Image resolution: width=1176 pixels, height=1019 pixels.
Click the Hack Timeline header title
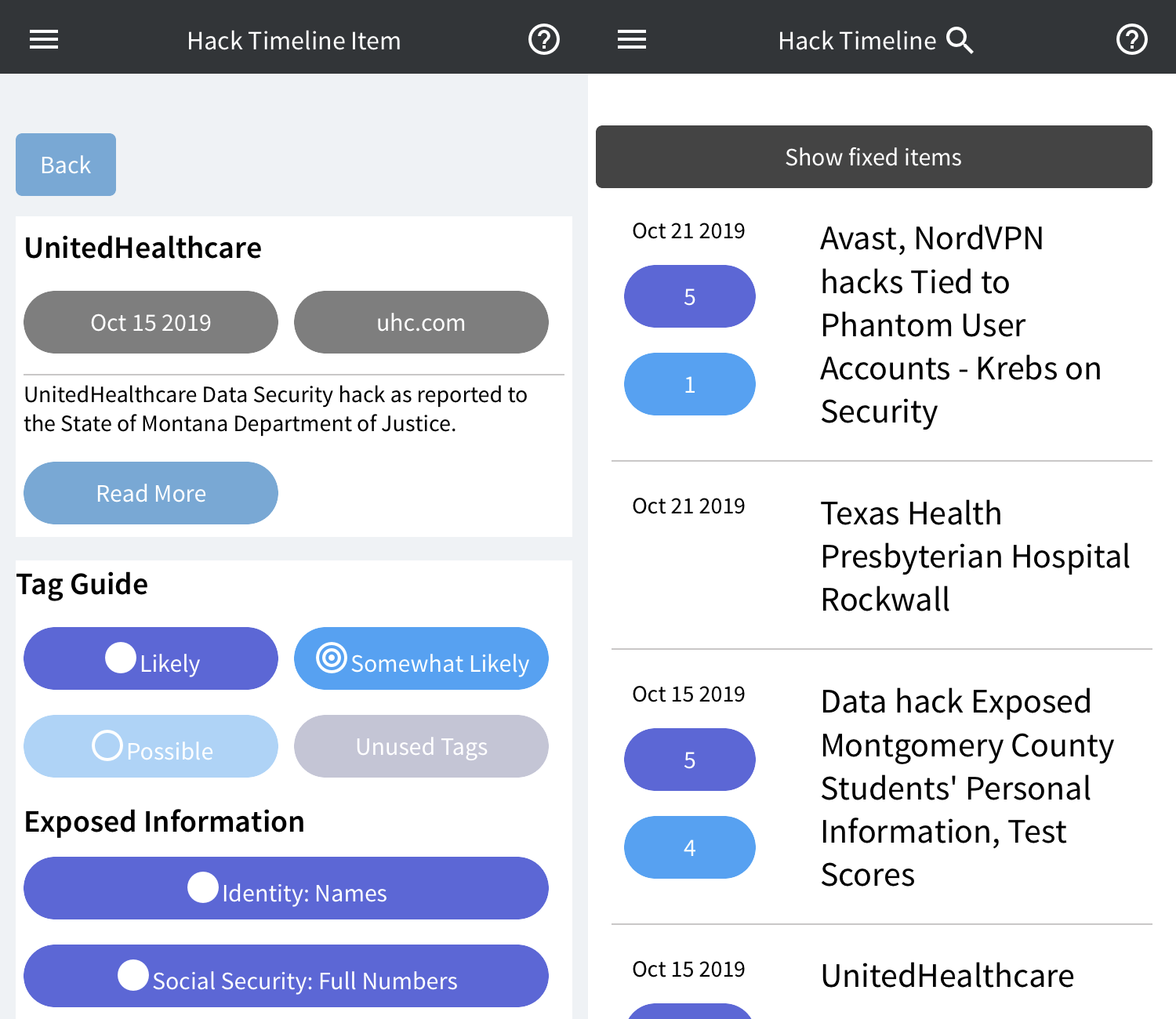[x=857, y=41]
